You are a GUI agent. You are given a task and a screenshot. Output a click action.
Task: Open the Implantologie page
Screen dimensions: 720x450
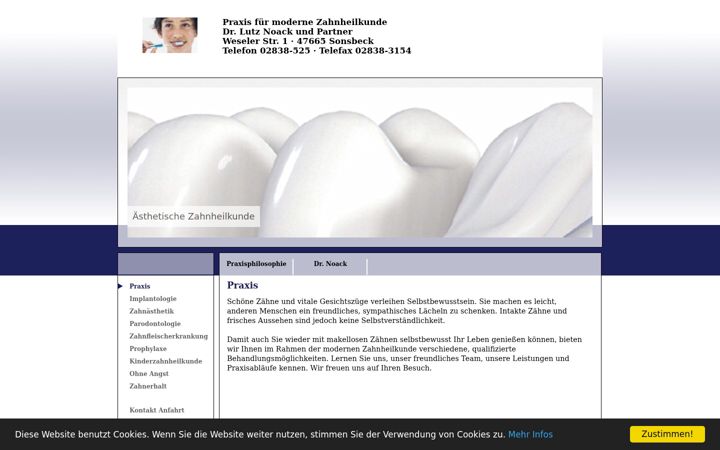tap(153, 298)
